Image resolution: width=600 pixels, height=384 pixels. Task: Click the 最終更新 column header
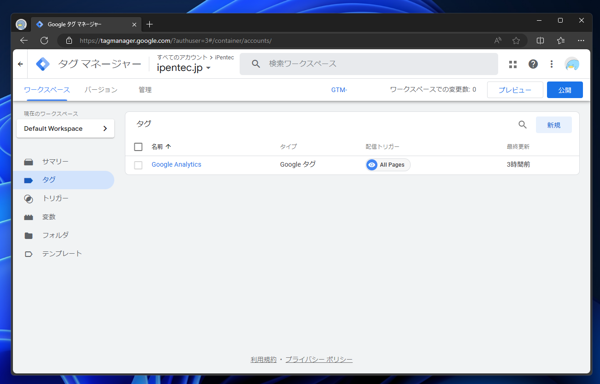[518, 146]
